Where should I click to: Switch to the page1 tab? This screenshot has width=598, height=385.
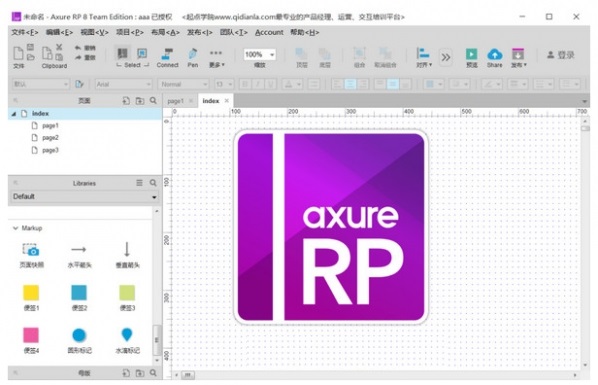tap(175, 101)
